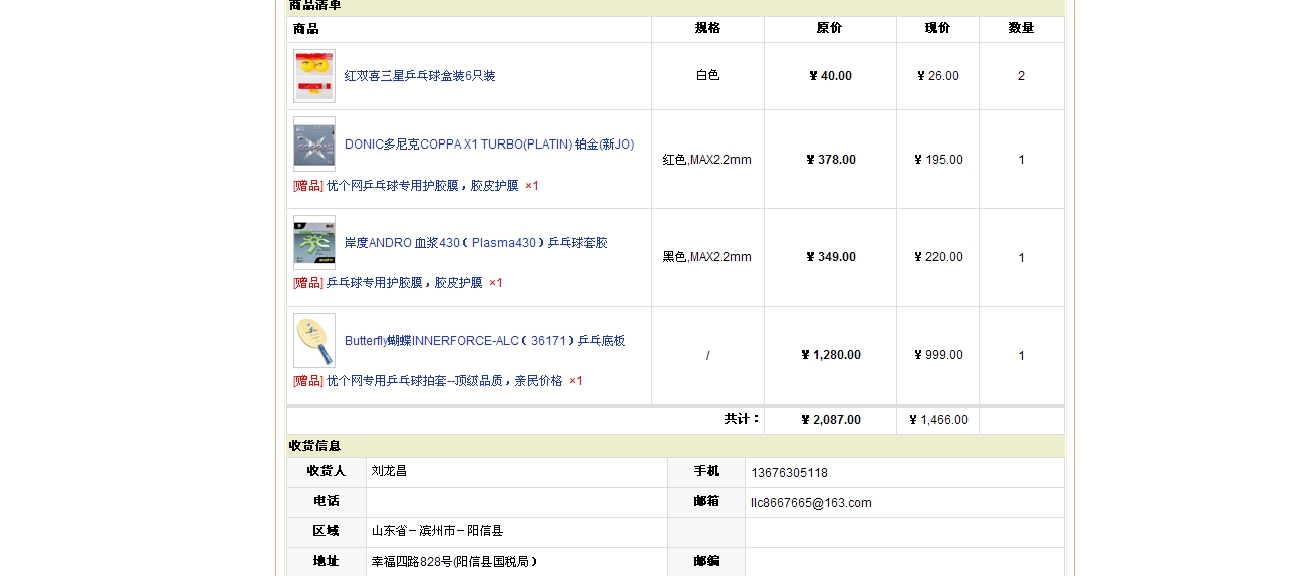Select the recipient name 刘龙昌
Screen dimensions: 1291x576
389,471
